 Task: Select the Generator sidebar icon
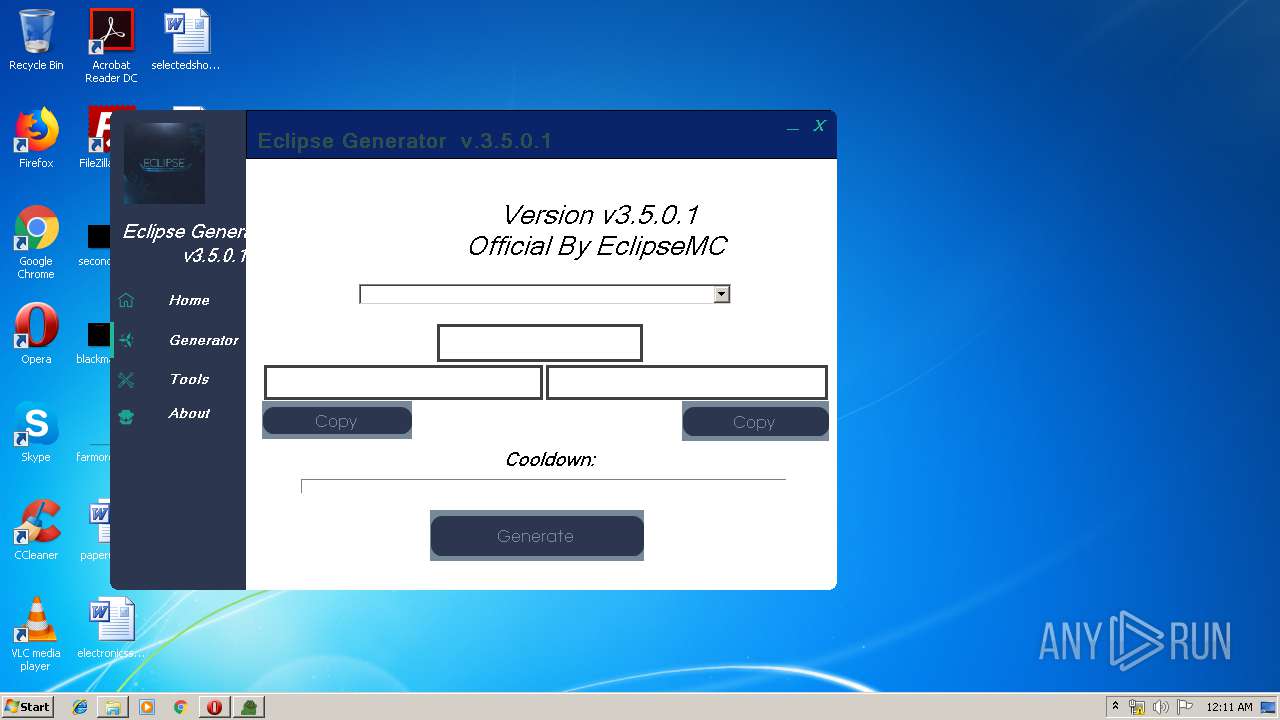point(126,340)
